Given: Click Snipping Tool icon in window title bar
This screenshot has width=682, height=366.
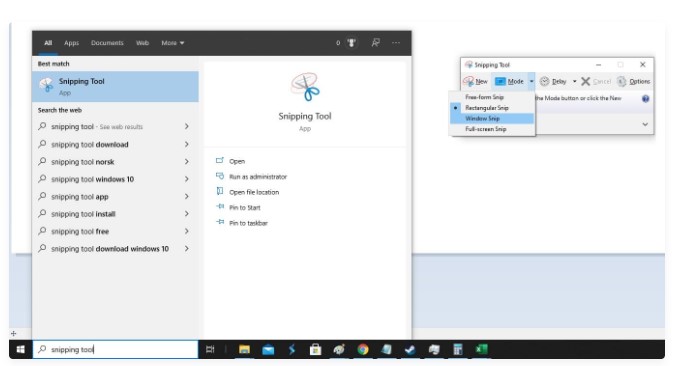Looking at the screenshot, I should pos(468,64).
